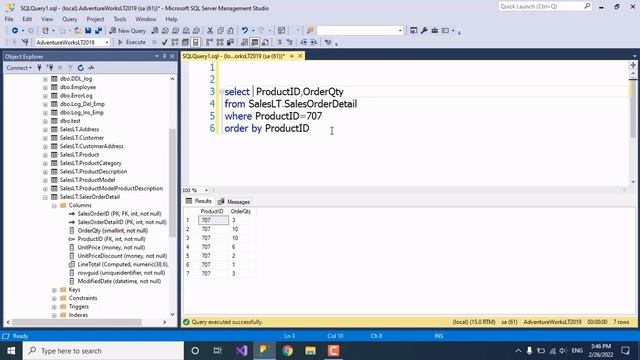640x360 pixels.
Task: Click the Open File folder icon
Action: point(78,31)
